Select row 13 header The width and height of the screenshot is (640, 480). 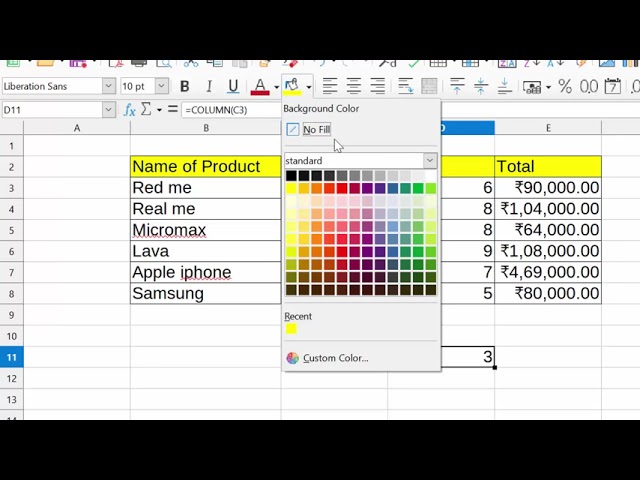[11, 400]
